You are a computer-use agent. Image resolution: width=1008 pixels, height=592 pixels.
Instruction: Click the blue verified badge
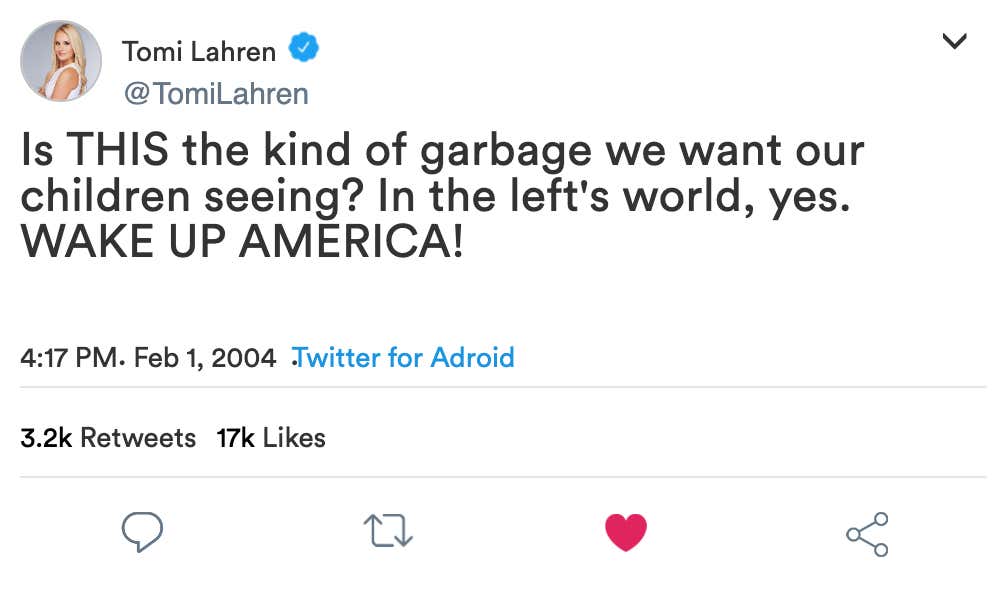pyautogui.click(x=303, y=48)
